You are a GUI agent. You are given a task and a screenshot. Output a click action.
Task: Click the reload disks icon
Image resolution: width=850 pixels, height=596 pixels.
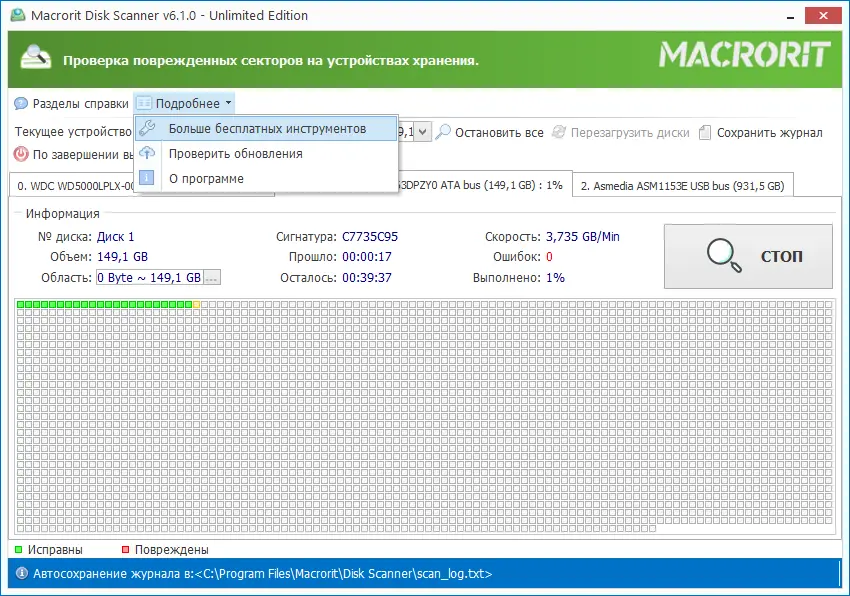[x=559, y=132]
